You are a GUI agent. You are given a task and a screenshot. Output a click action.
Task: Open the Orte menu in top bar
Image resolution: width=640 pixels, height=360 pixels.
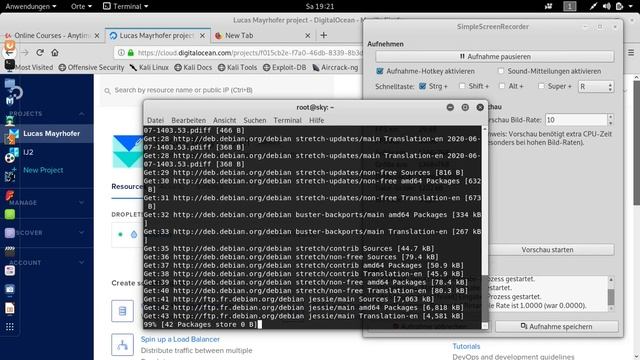[x=81, y=6]
